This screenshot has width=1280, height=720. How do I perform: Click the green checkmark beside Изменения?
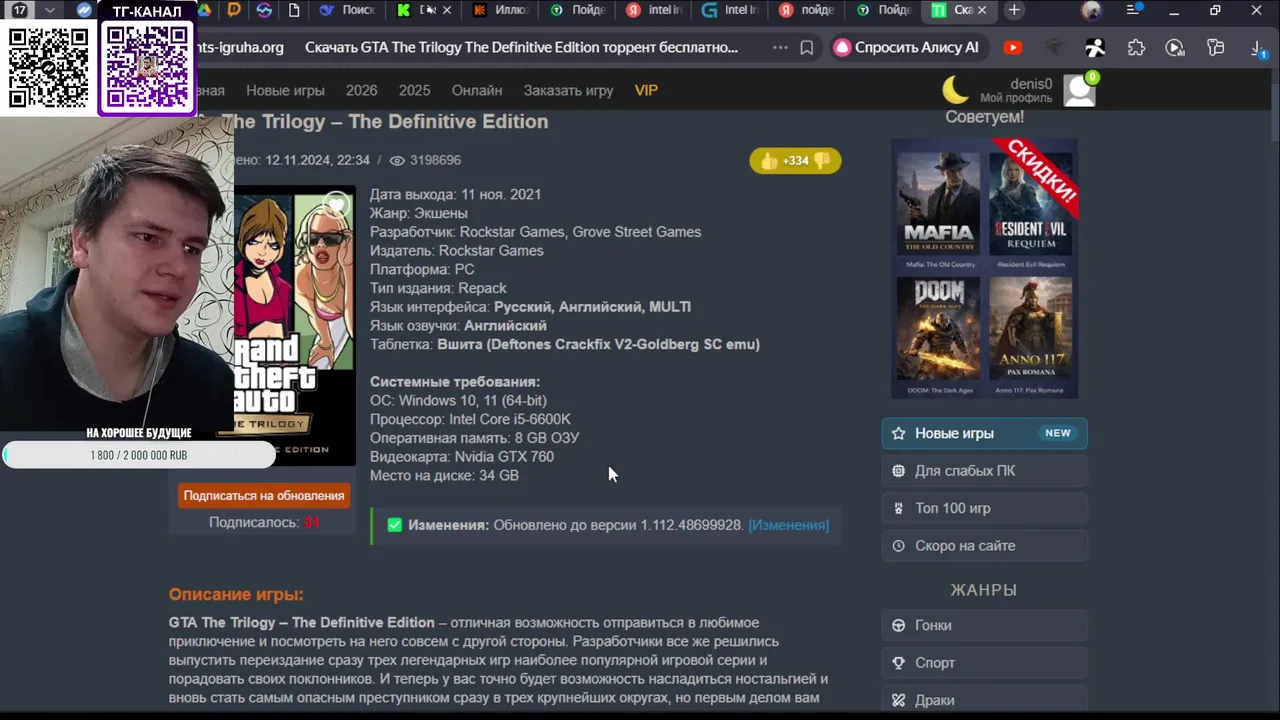[394, 525]
